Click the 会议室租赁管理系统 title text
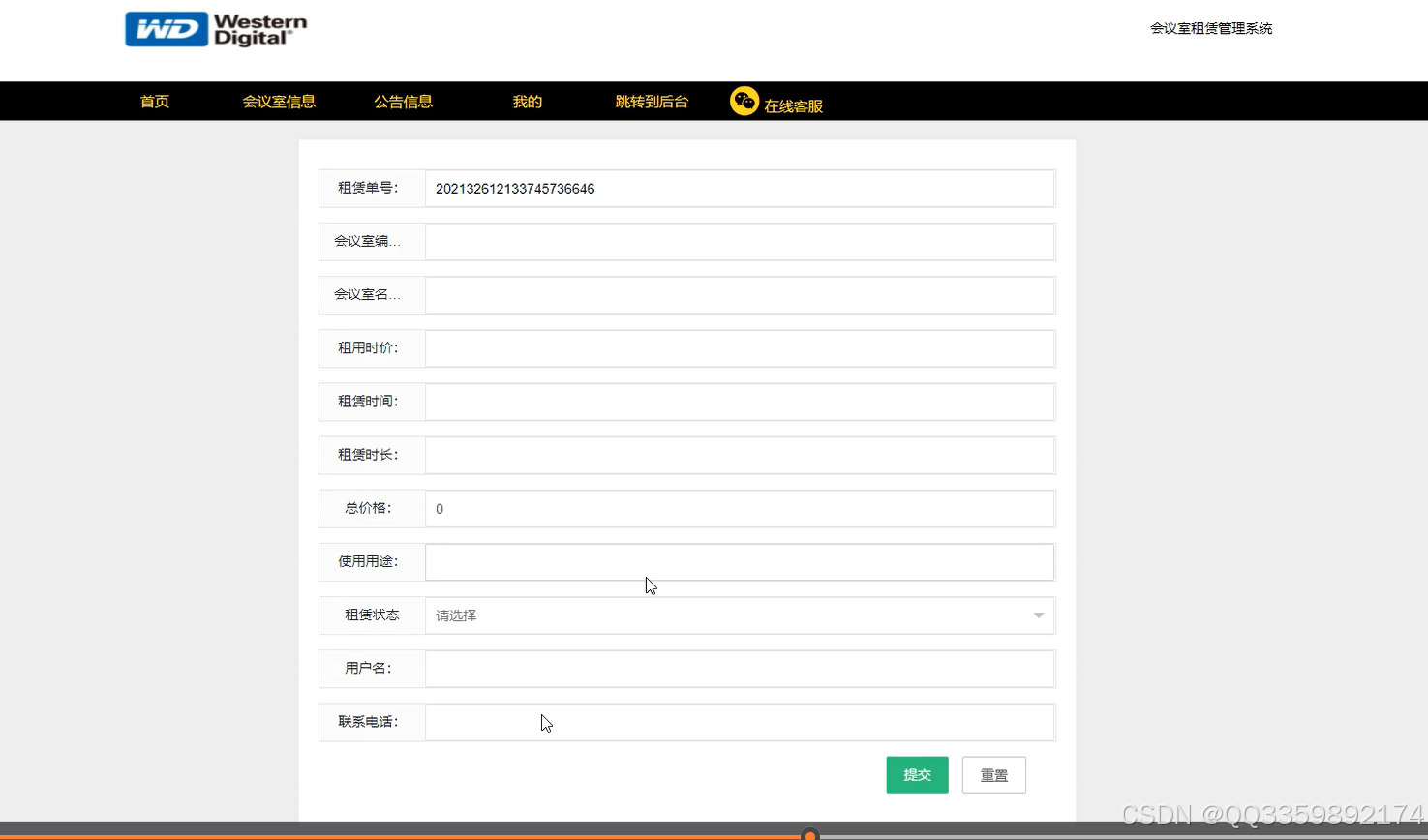The image size is (1428, 840). point(1211,28)
